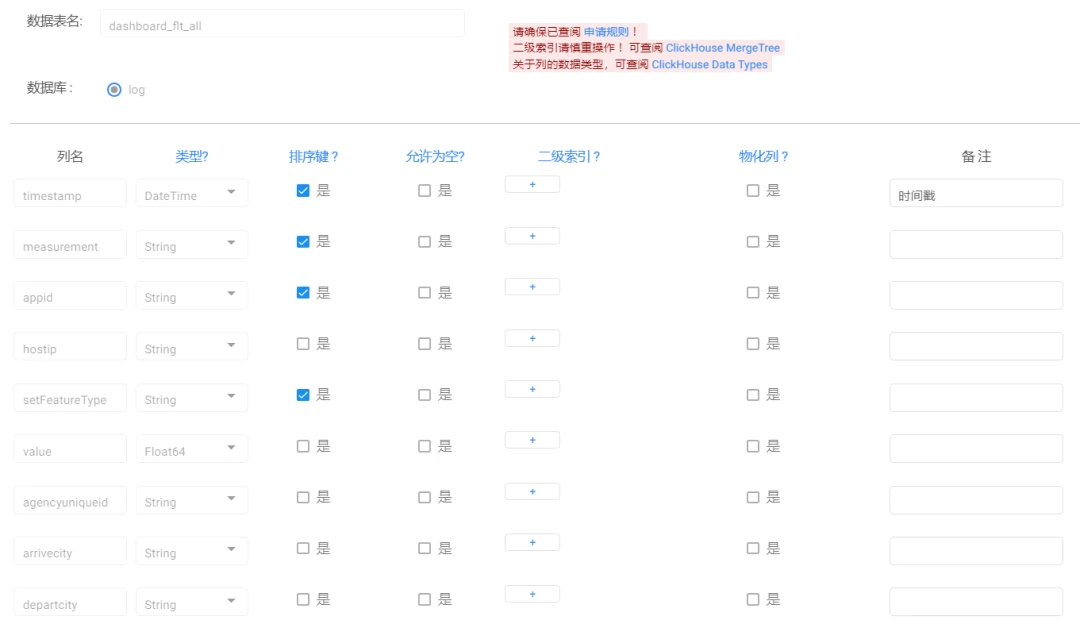Add secondary index for setFeatureType column

(x=532, y=389)
